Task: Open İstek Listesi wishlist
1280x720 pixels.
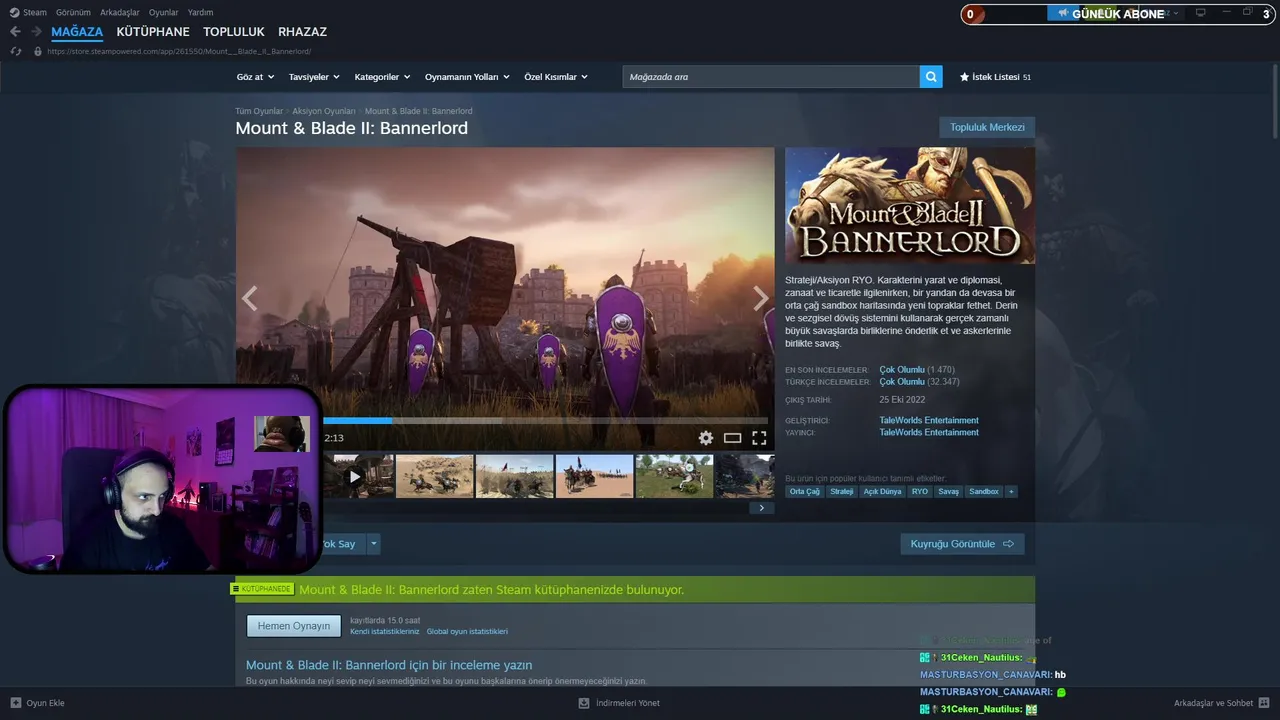Action: tap(995, 77)
